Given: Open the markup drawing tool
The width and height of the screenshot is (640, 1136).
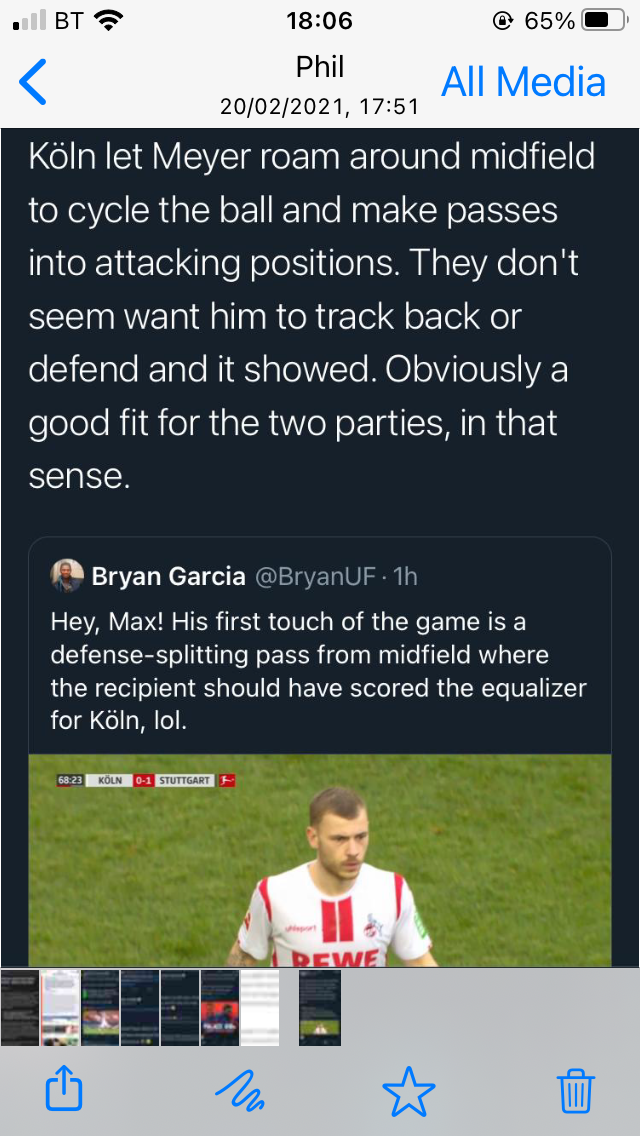Looking at the screenshot, I should (x=240, y=1088).
